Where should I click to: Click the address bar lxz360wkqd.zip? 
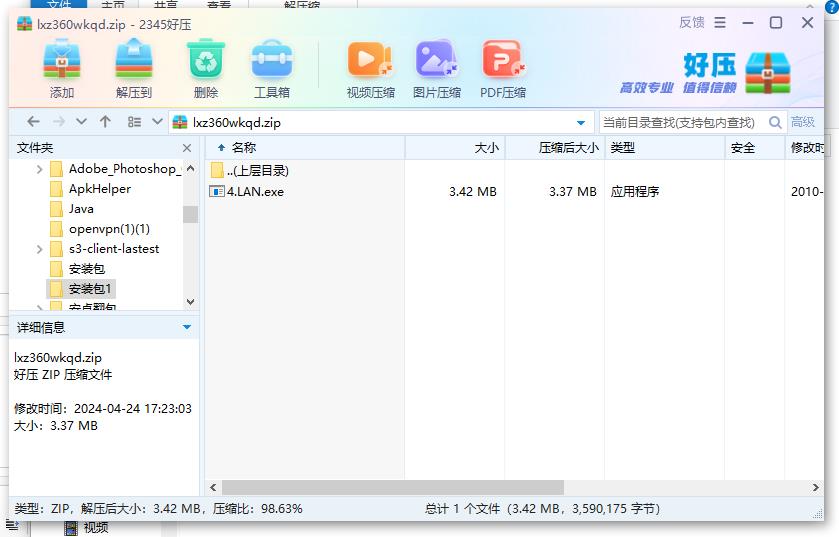point(382,122)
